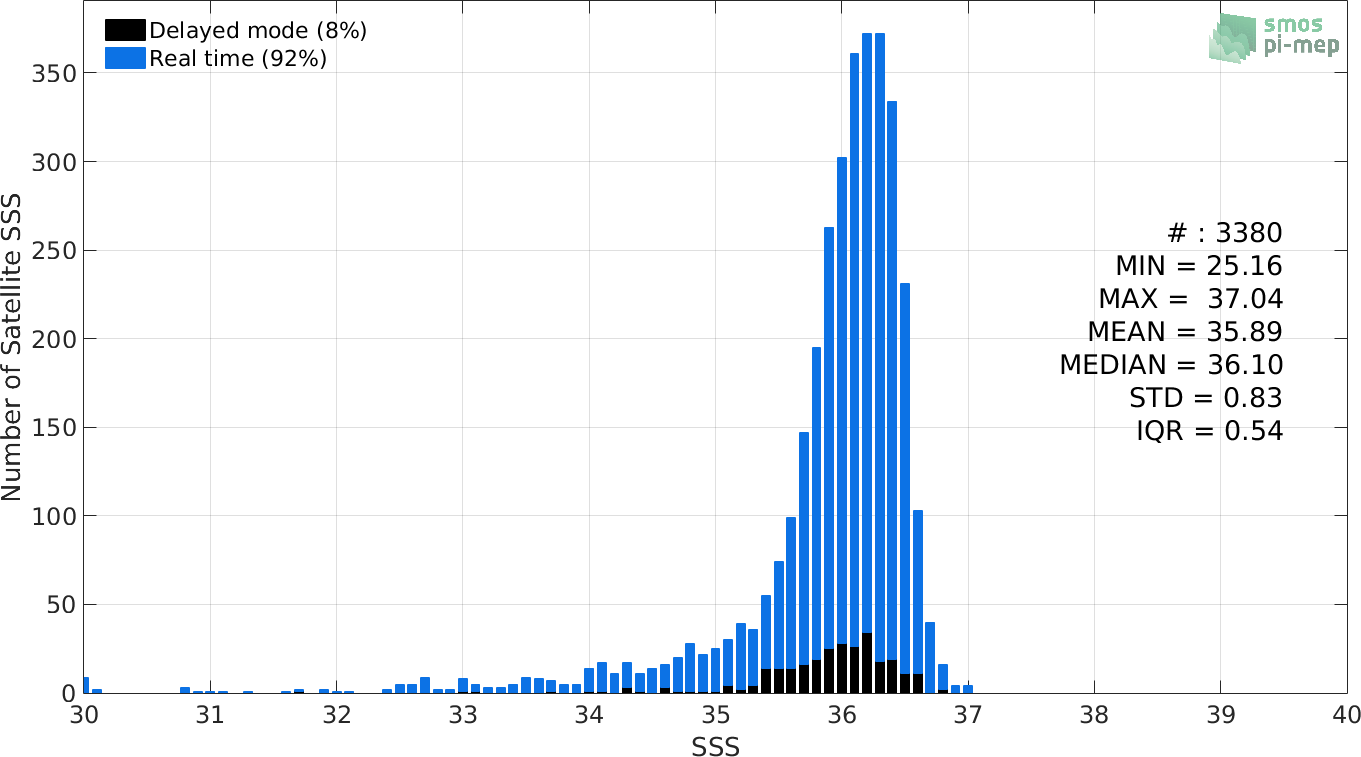Click the y-axis tick label 150
1361x757 pixels.
coord(56,427)
